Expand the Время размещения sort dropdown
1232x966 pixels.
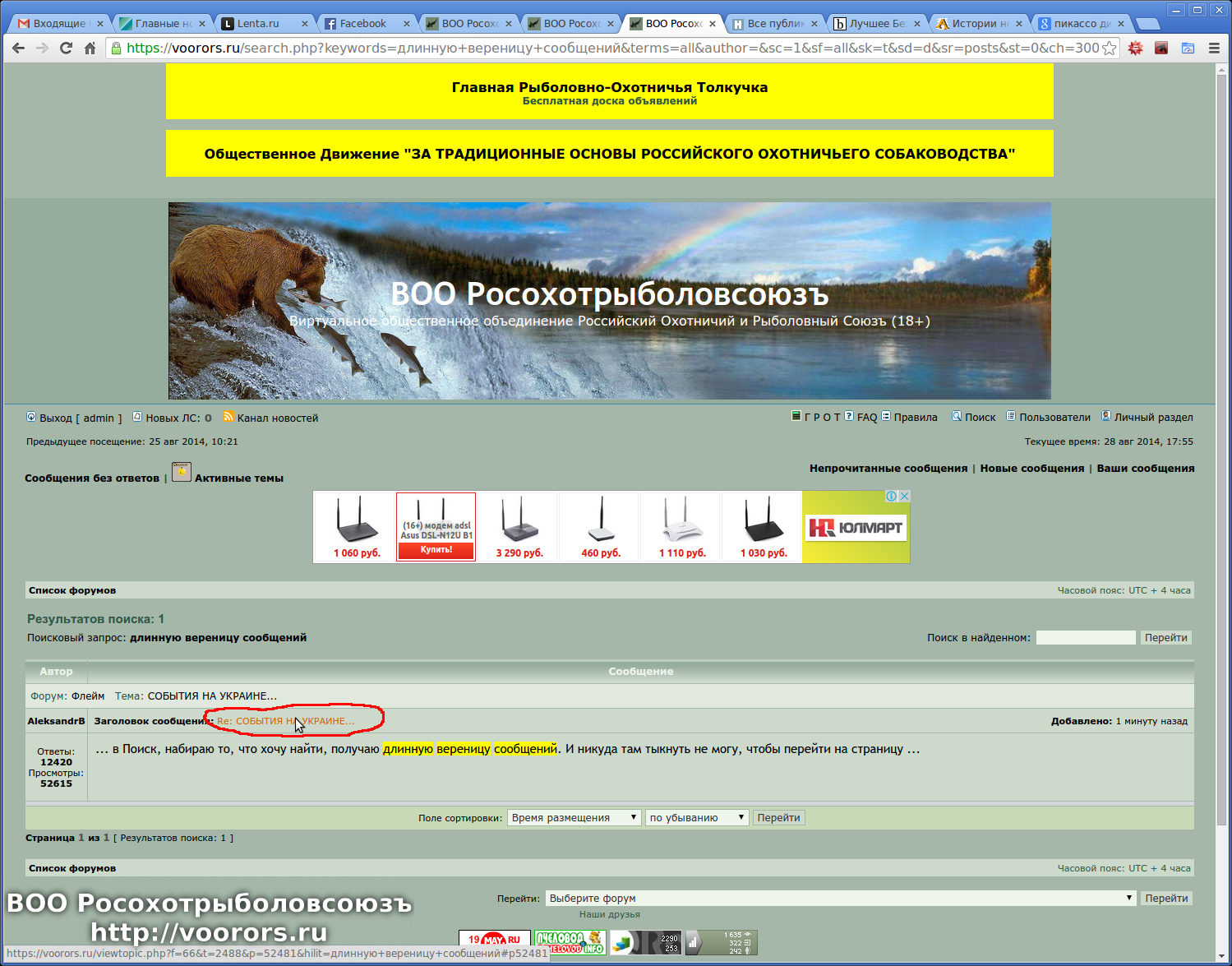[574, 817]
